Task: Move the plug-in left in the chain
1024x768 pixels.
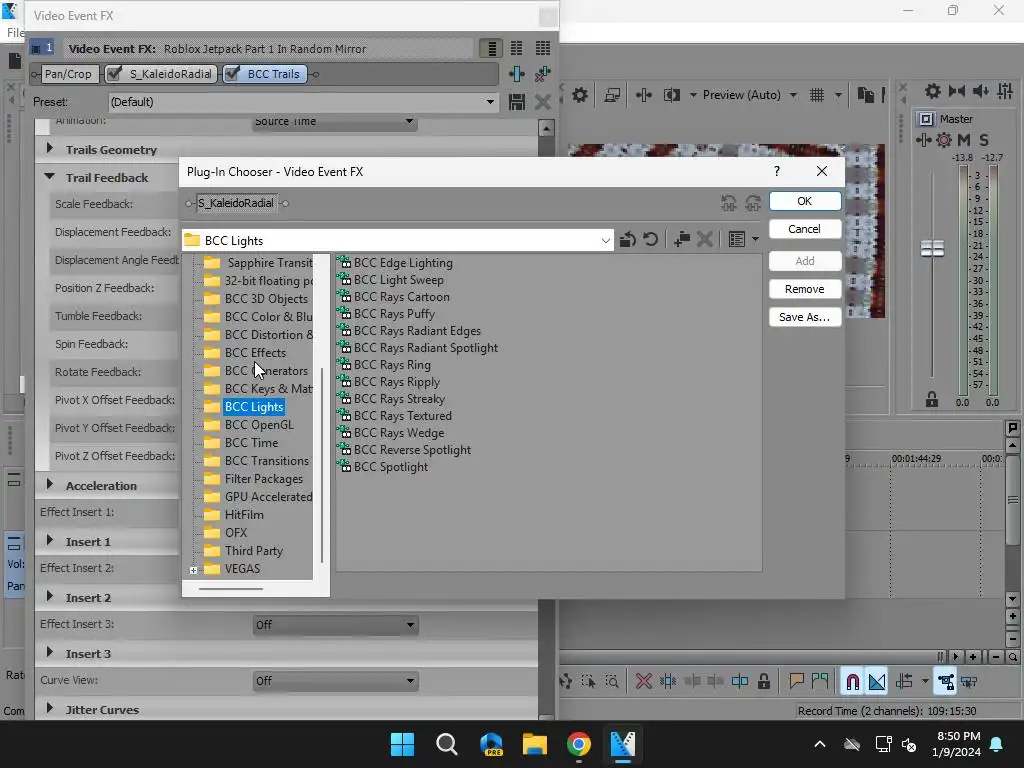Action: (x=729, y=203)
